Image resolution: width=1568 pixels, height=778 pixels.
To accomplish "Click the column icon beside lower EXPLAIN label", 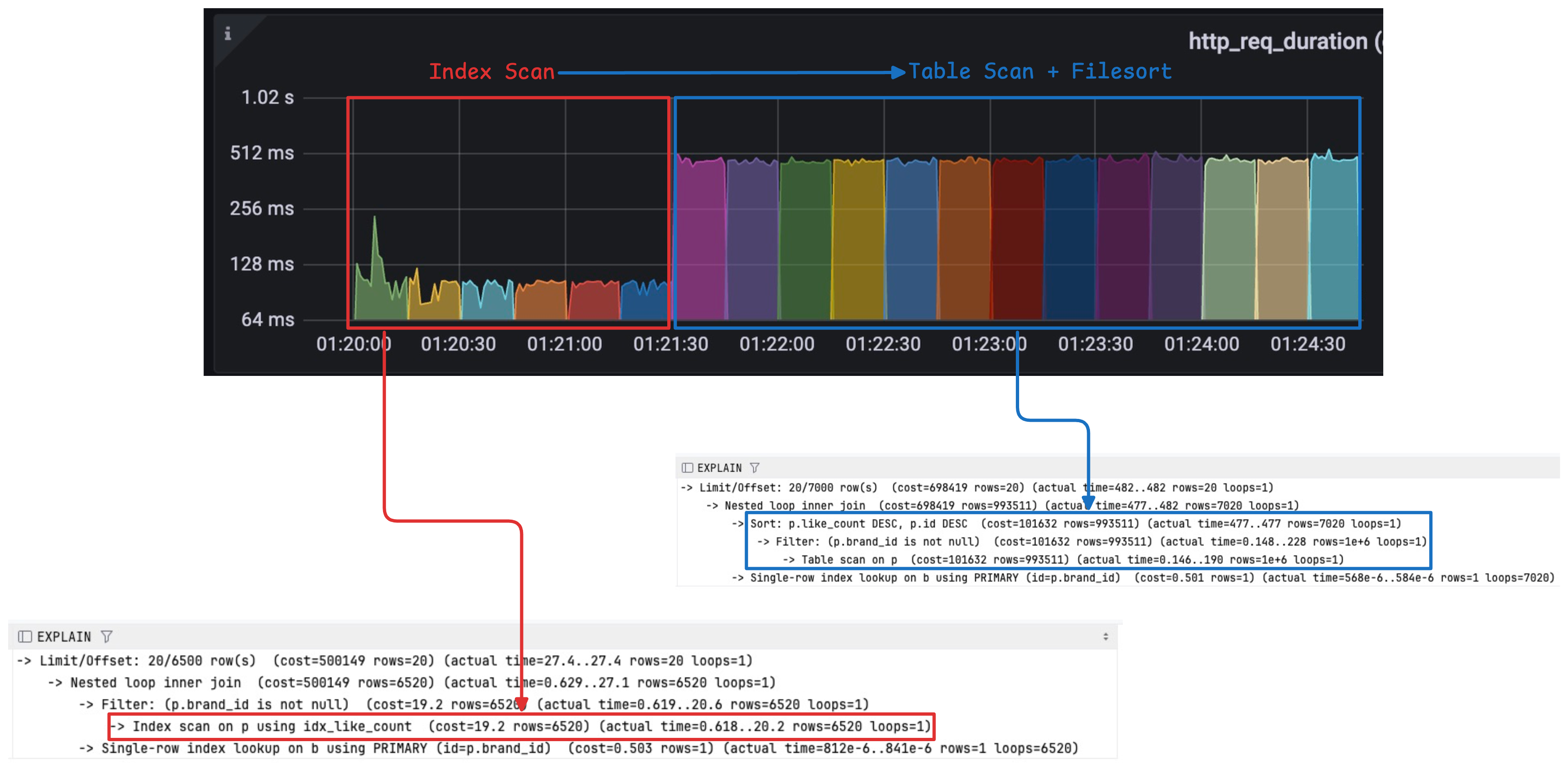I will click(x=24, y=636).
